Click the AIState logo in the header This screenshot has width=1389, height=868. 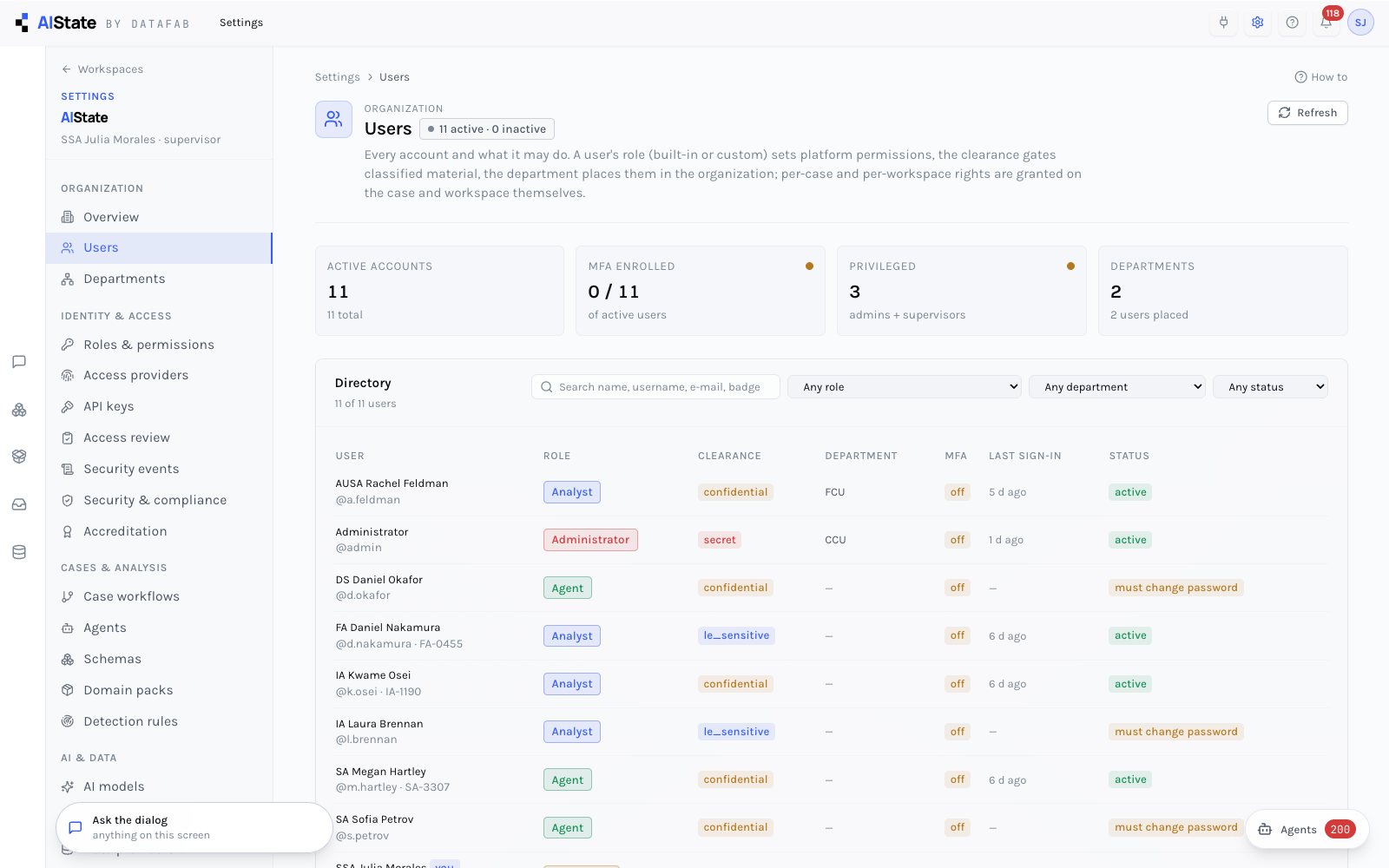[56, 23]
